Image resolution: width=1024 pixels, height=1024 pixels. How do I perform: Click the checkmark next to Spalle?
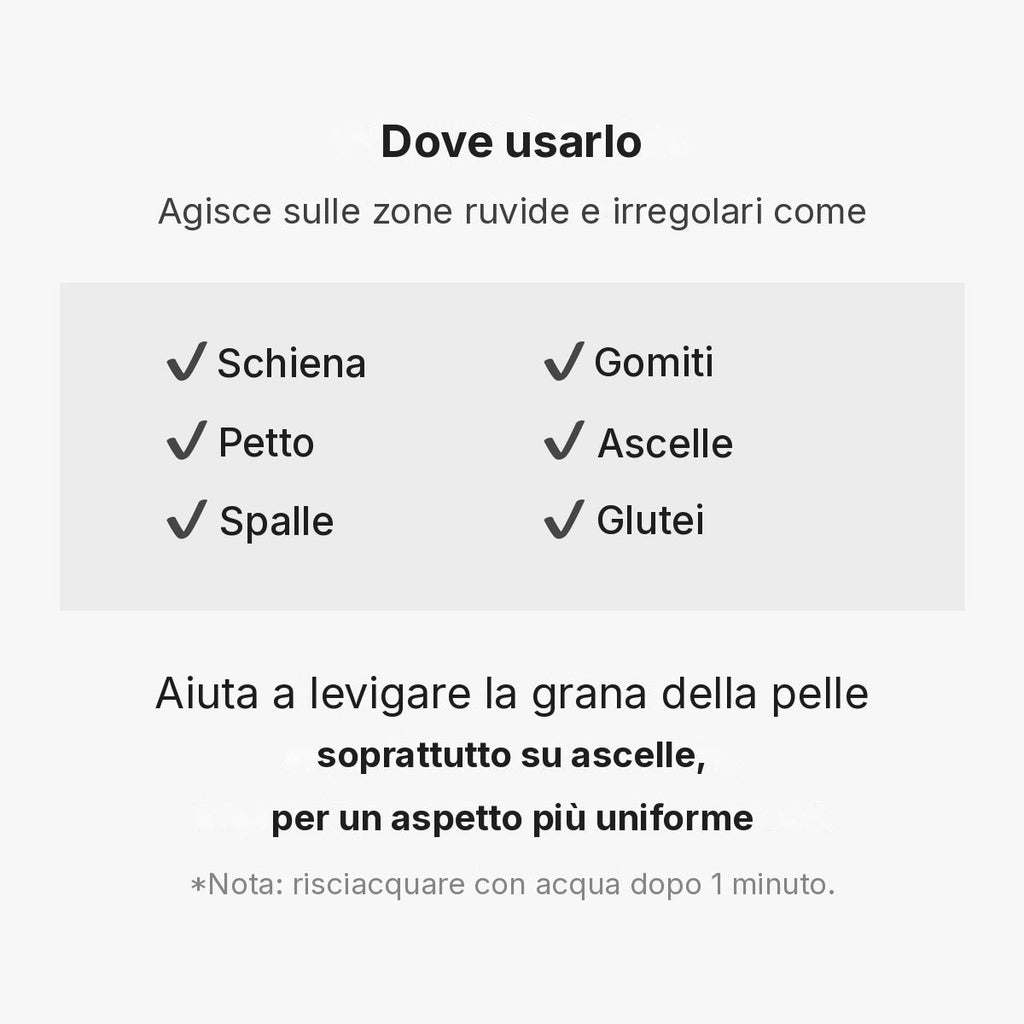(x=187, y=519)
